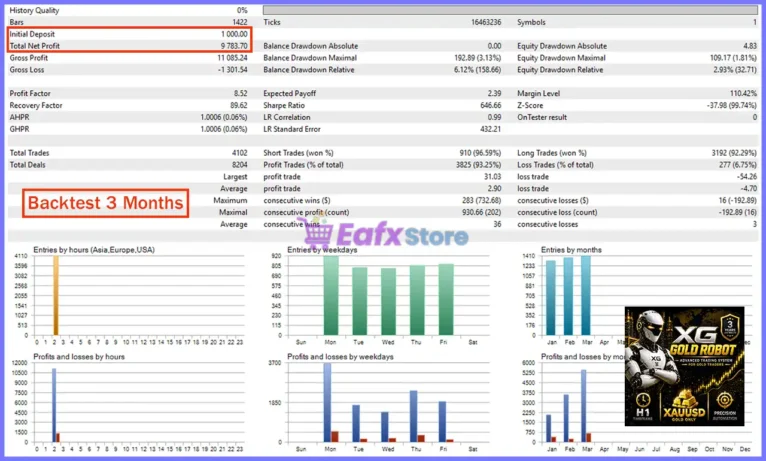Viewport: 766px width, 461px height.
Task: Click the Ticks value 16463236
Action: pos(486,22)
